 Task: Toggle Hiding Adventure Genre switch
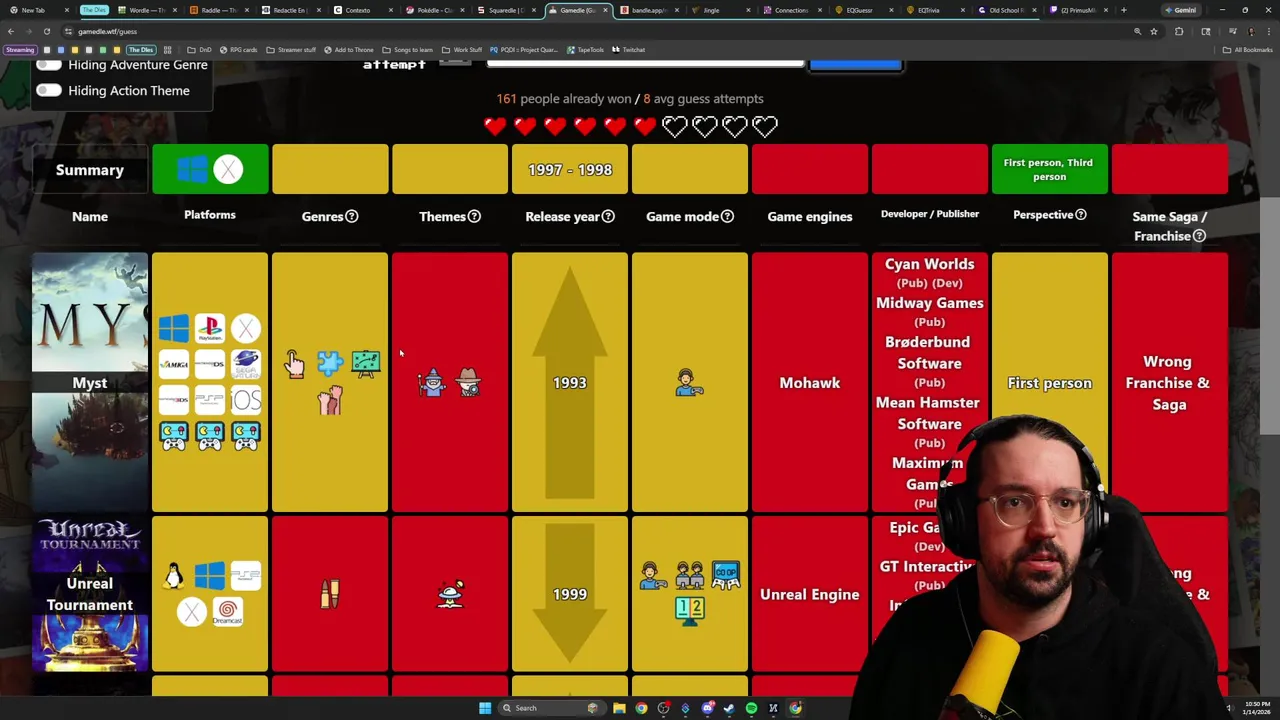[x=48, y=65]
